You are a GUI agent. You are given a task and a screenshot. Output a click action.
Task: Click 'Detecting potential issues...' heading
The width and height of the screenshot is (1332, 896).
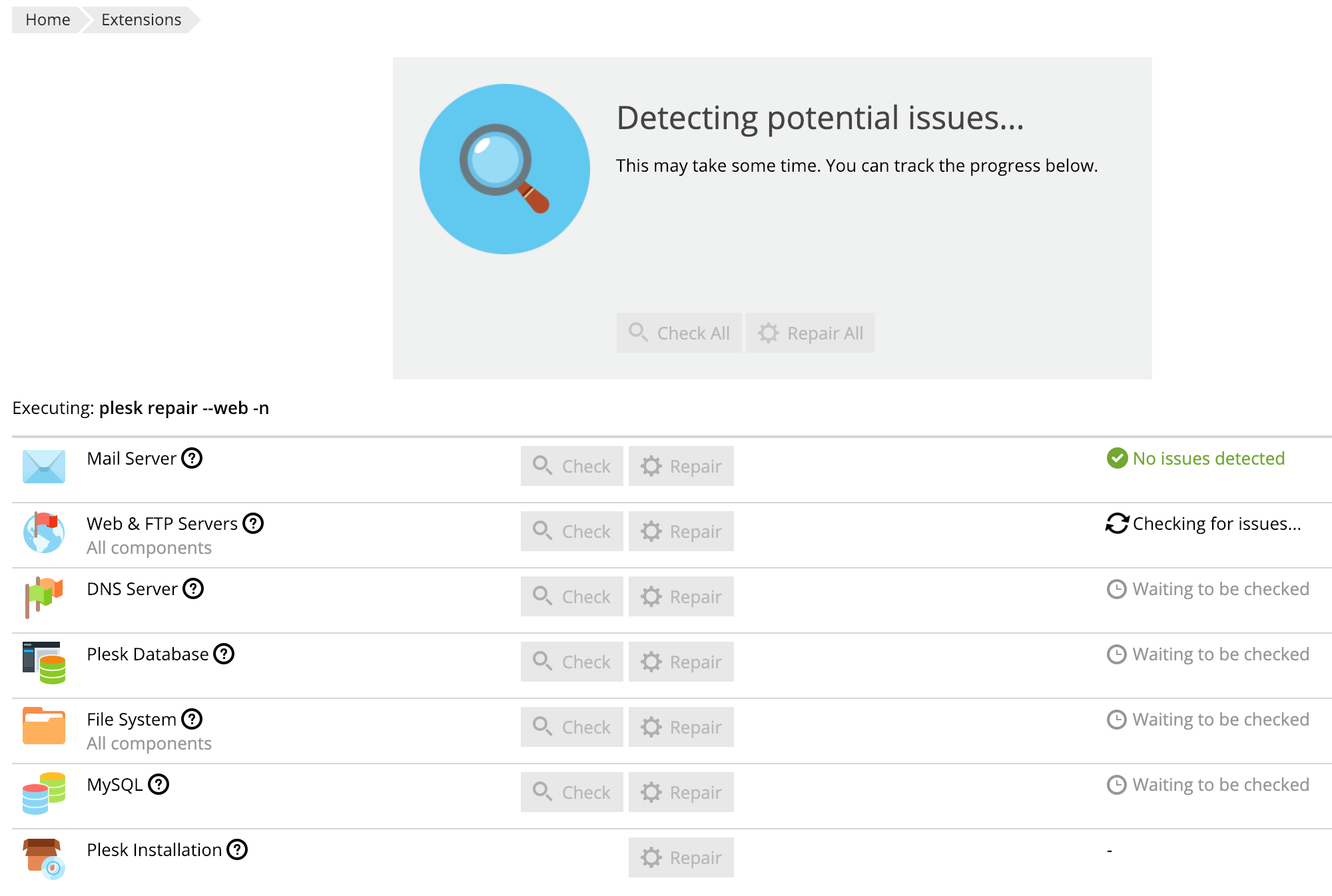click(x=820, y=118)
